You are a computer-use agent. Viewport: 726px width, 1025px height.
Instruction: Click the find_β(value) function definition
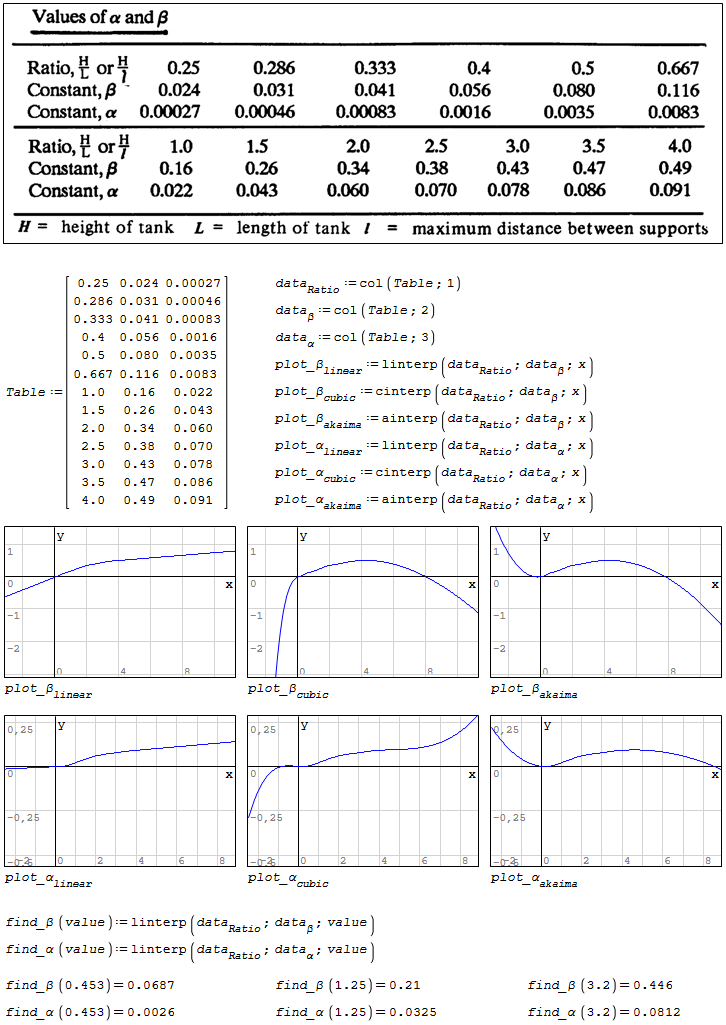(190, 924)
